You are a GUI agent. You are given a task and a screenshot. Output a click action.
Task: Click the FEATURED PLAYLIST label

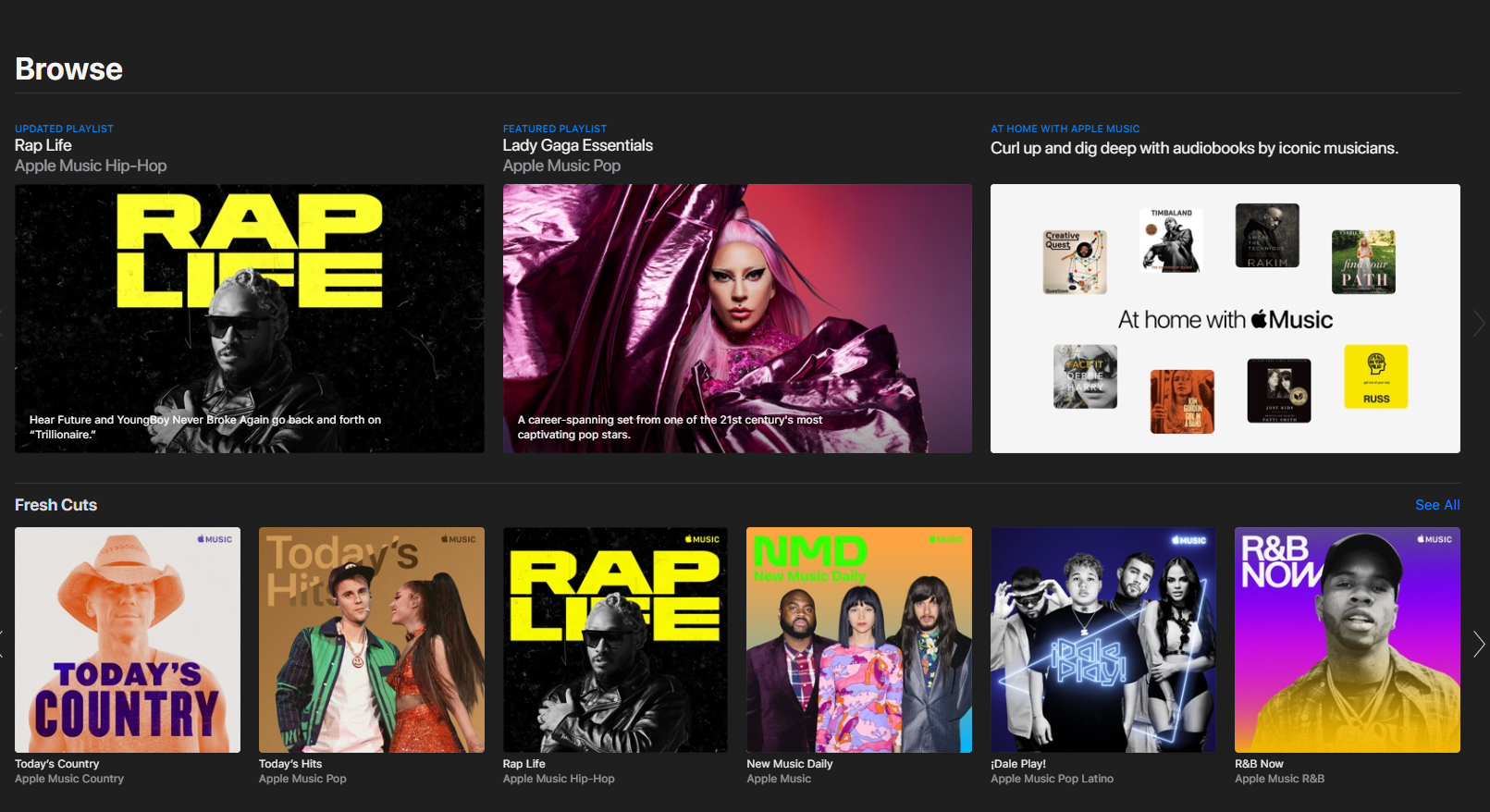[x=555, y=129]
